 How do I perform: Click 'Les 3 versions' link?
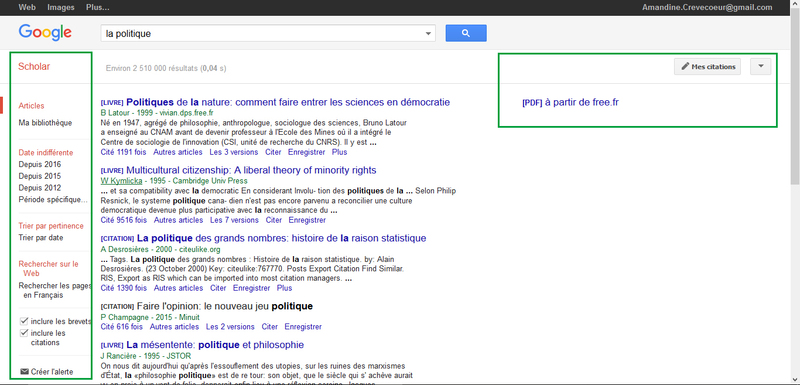coord(234,152)
